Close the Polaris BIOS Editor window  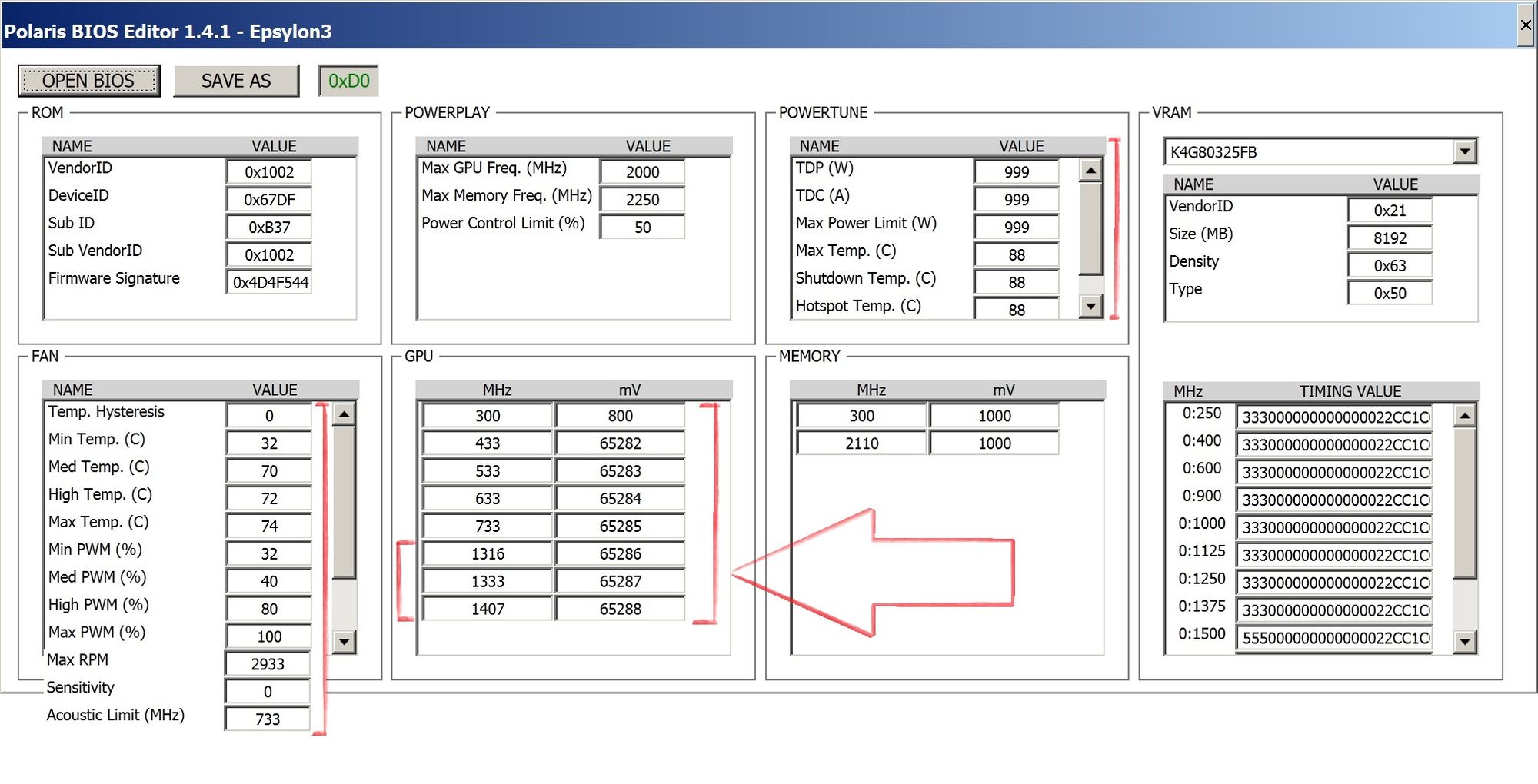(1526, 25)
